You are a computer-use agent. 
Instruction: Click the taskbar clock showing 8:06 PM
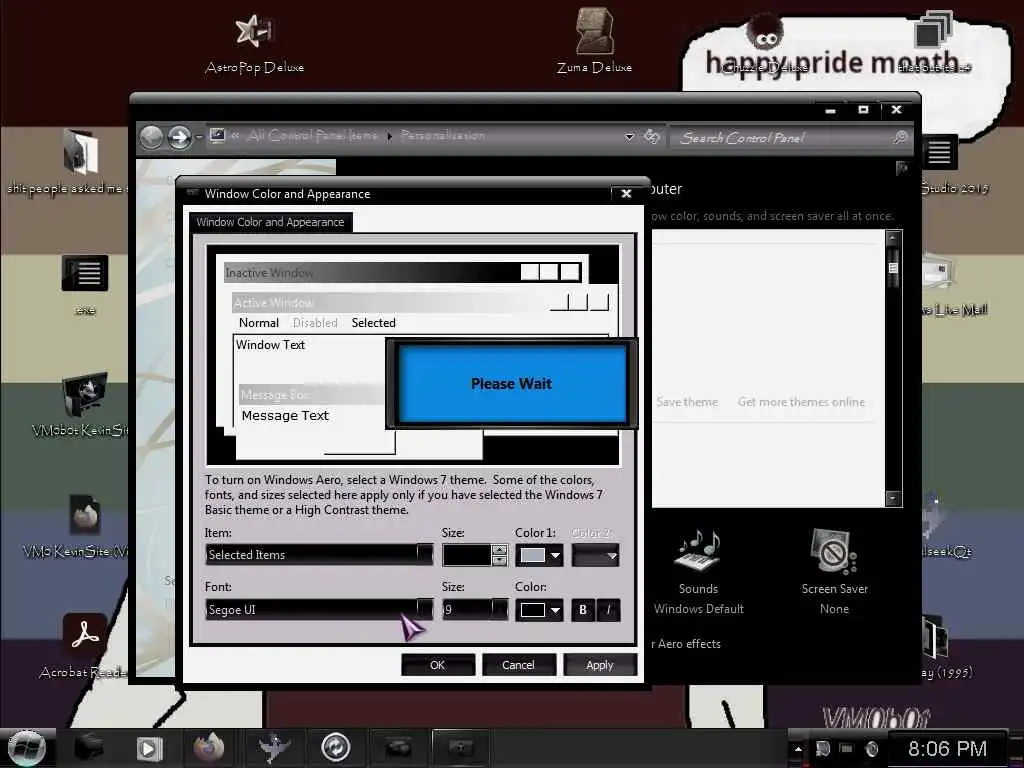(x=947, y=748)
